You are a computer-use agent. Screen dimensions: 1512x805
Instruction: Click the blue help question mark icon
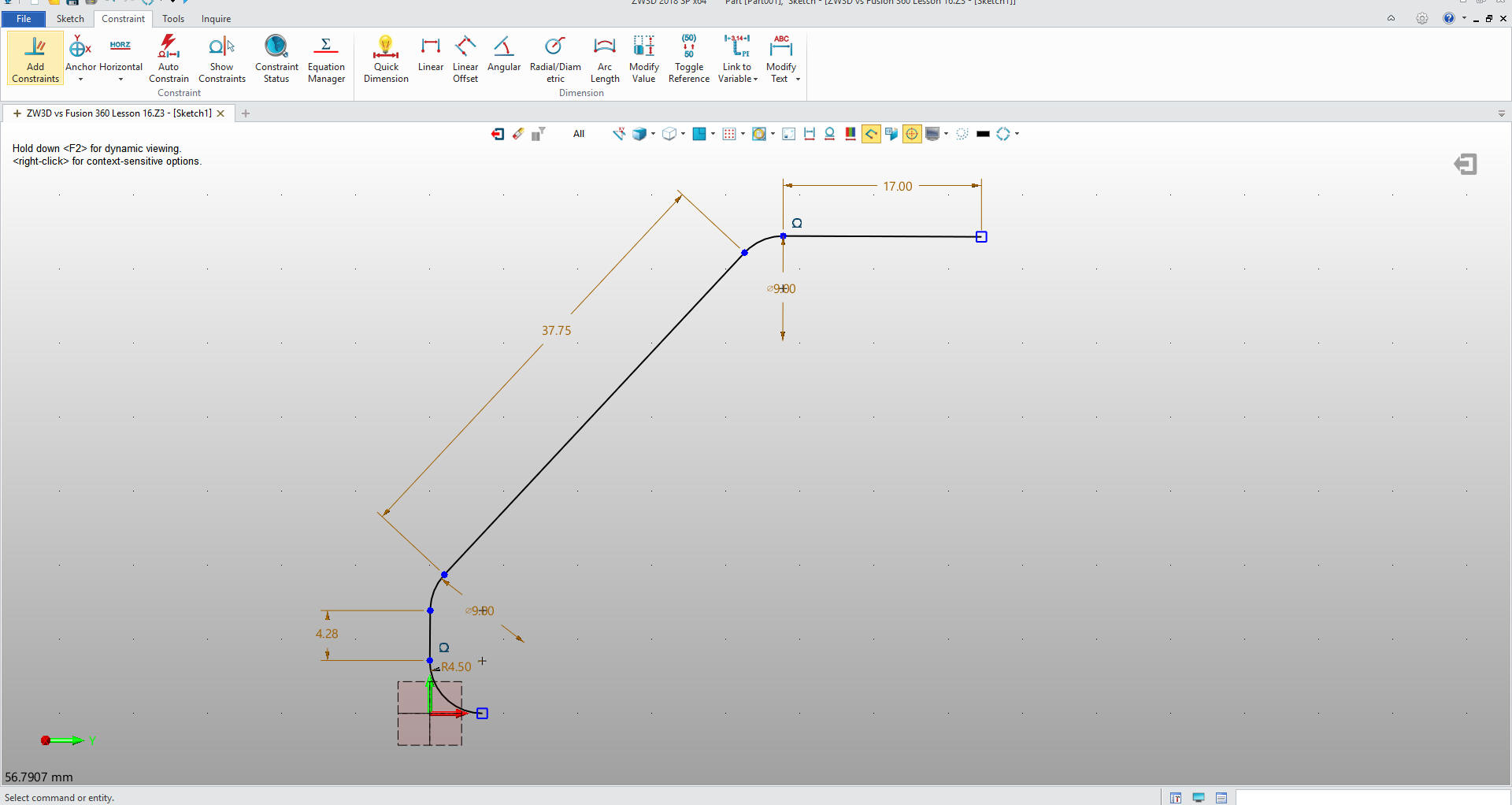(1448, 18)
